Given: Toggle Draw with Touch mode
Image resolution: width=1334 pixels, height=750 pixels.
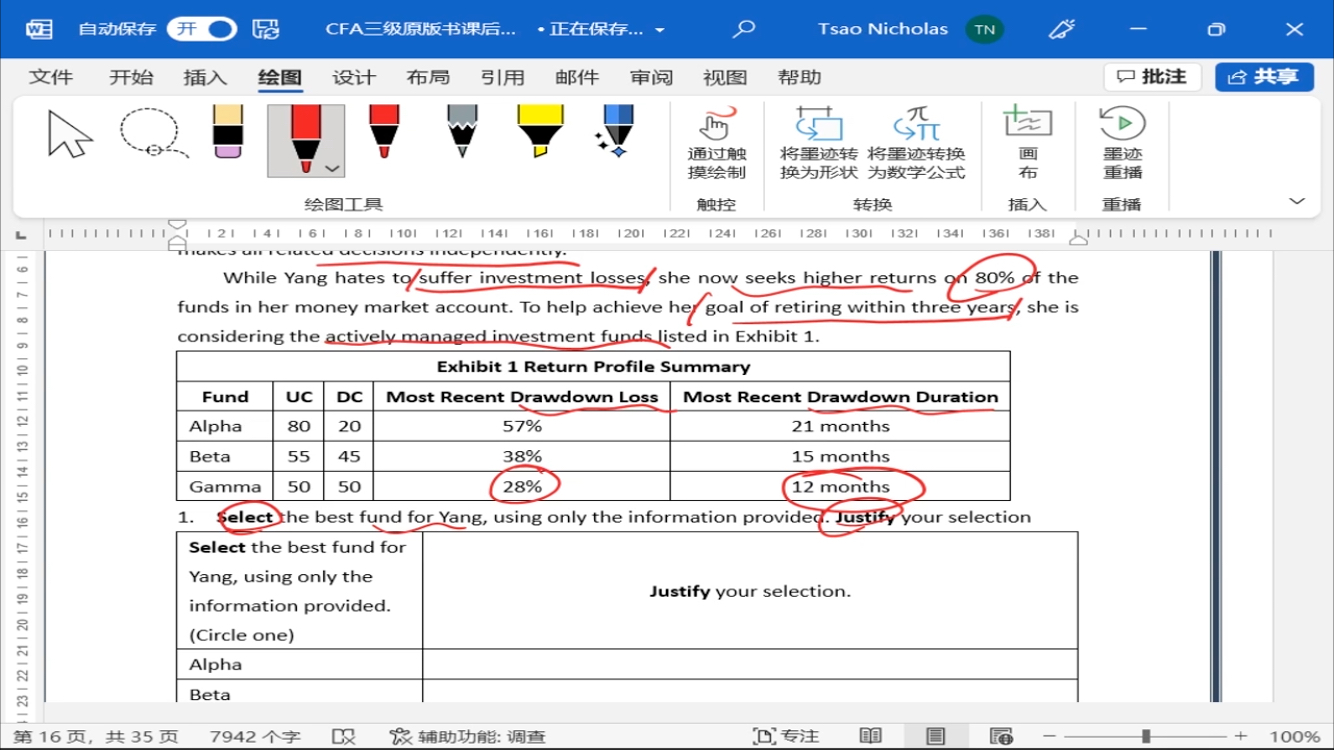Looking at the screenshot, I should (716, 143).
